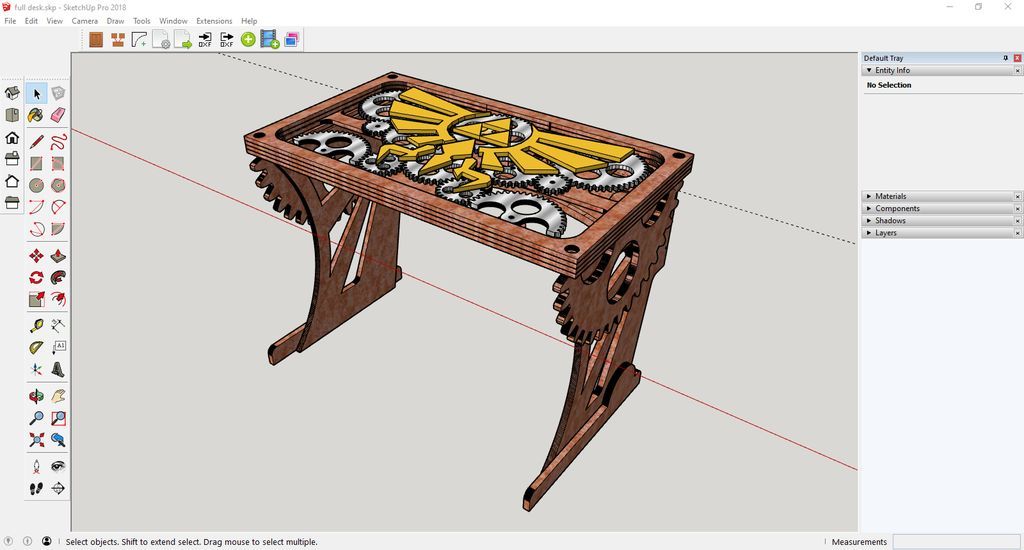Select the Text label tool

(58, 348)
